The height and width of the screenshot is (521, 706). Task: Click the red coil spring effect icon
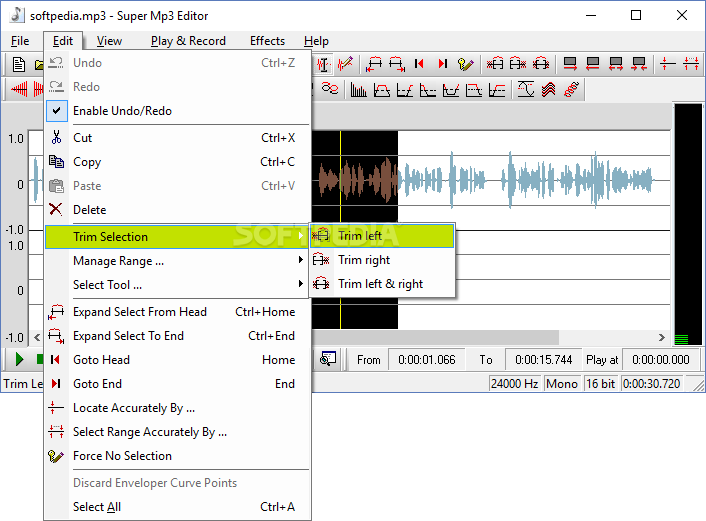coord(571,90)
